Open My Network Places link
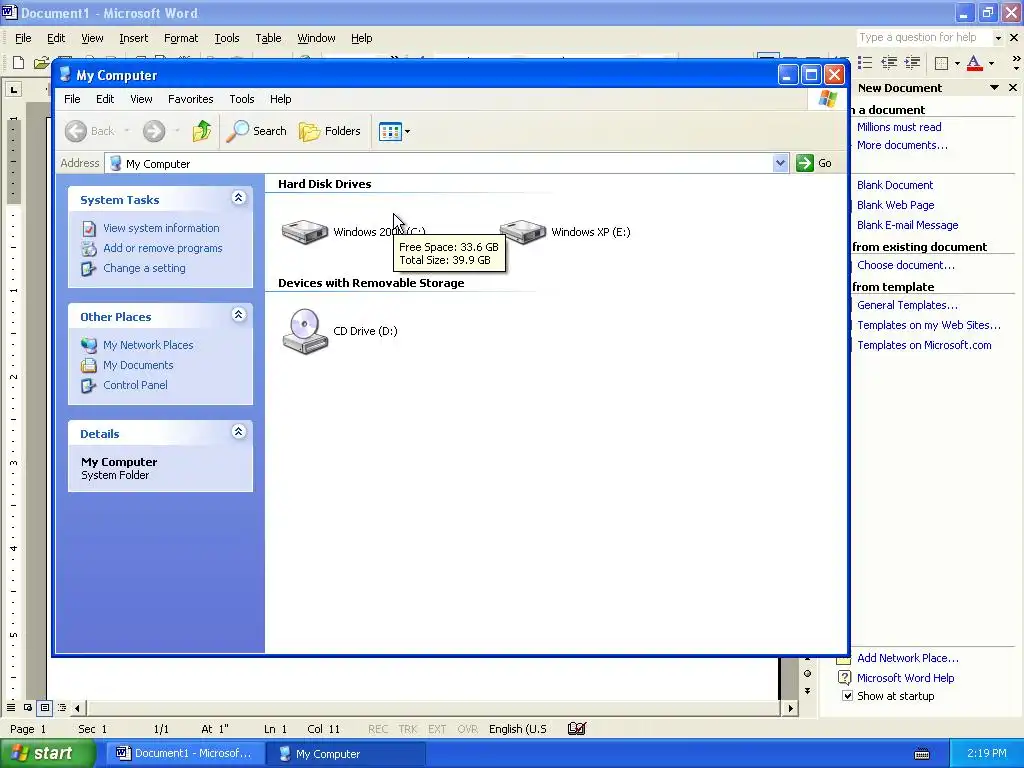The image size is (1024, 768). coord(148,345)
